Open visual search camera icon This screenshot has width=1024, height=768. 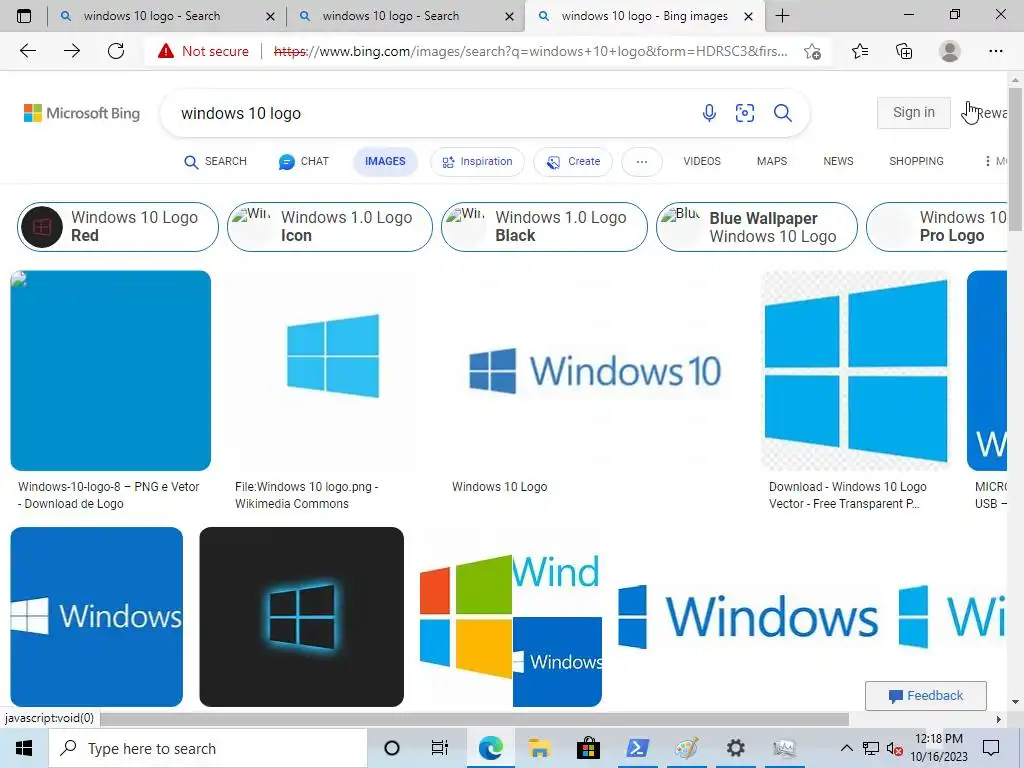[744, 113]
